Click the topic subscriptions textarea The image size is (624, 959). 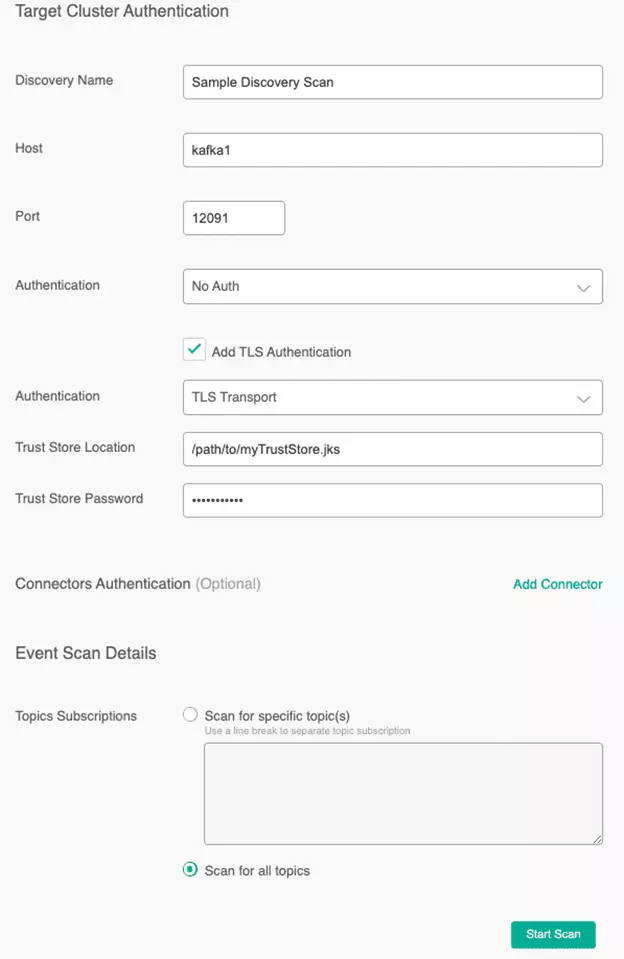403,792
